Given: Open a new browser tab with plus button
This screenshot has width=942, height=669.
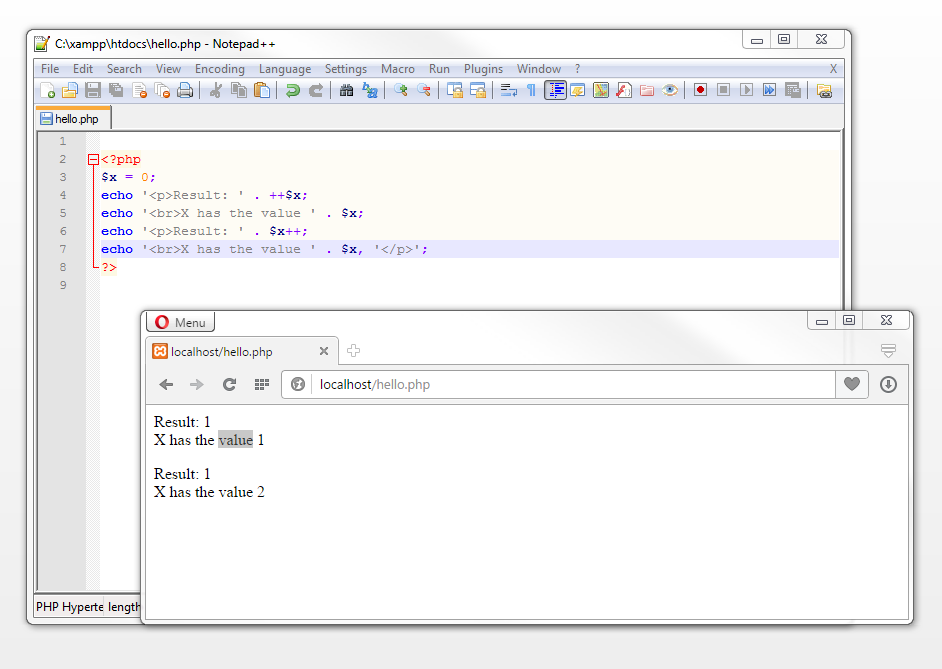Looking at the screenshot, I should pyautogui.click(x=353, y=351).
